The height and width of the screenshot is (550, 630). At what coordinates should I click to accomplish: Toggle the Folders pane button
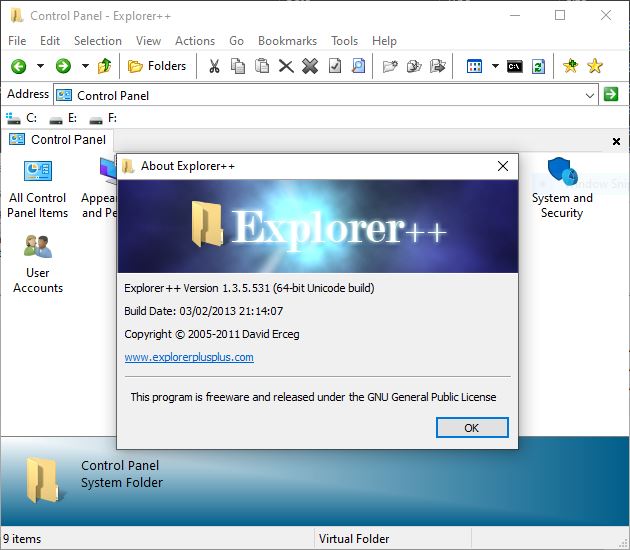[157, 66]
